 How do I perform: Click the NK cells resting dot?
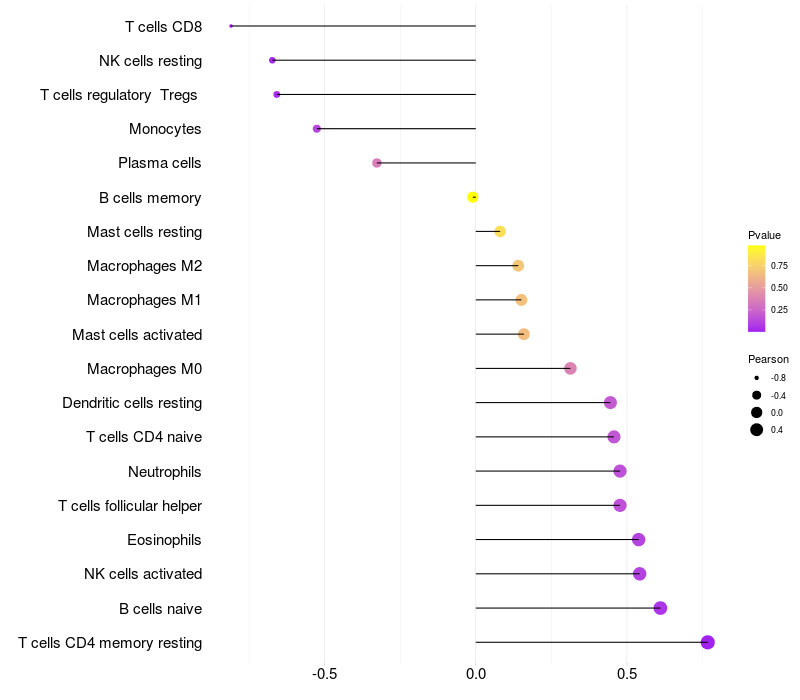[272, 60]
